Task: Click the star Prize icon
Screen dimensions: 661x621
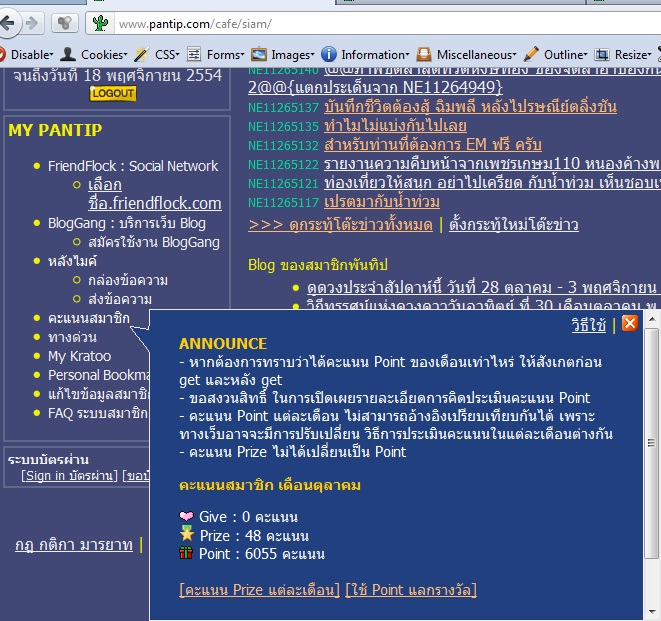Action: click(x=186, y=534)
